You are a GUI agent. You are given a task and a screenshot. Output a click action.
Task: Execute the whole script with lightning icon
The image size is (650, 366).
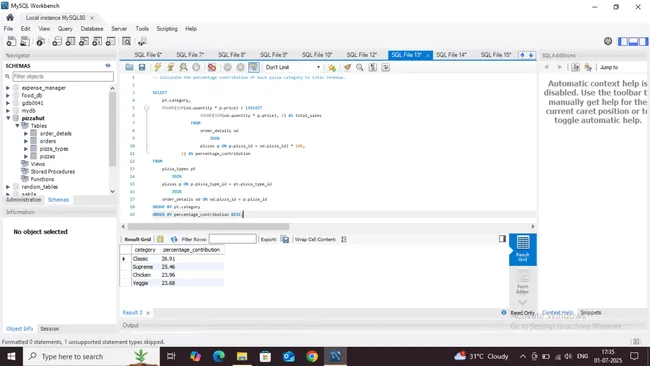click(x=158, y=67)
